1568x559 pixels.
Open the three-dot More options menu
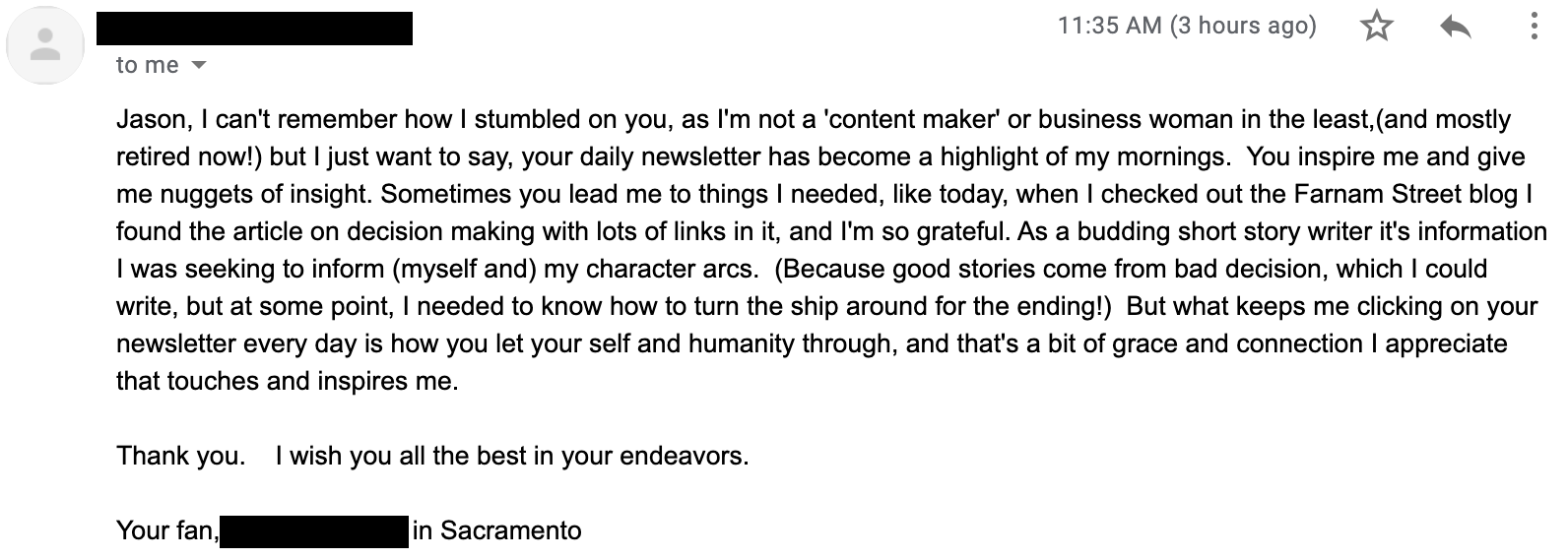(x=1534, y=27)
